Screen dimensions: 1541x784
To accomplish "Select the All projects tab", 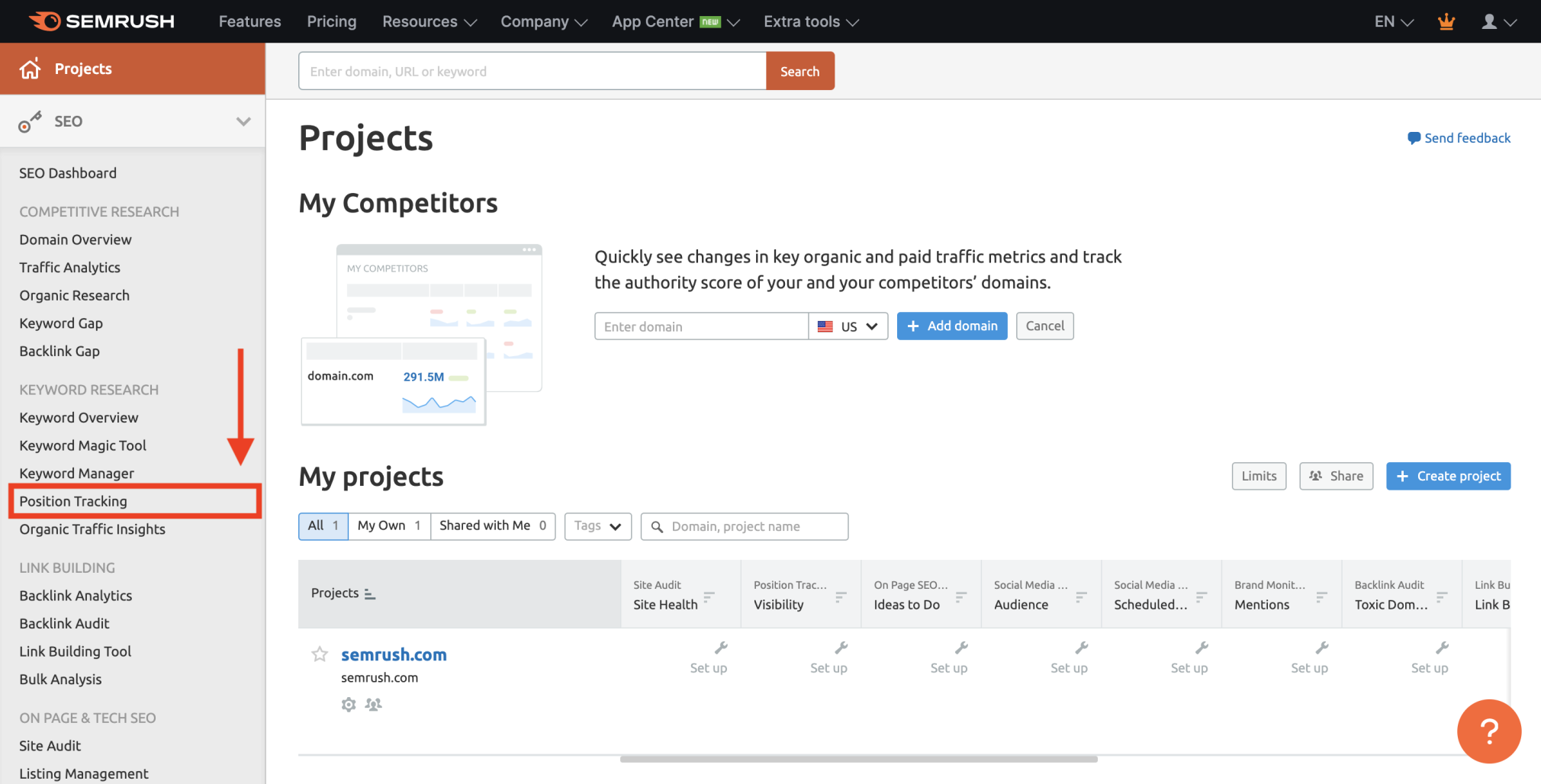I will [x=323, y=526].
